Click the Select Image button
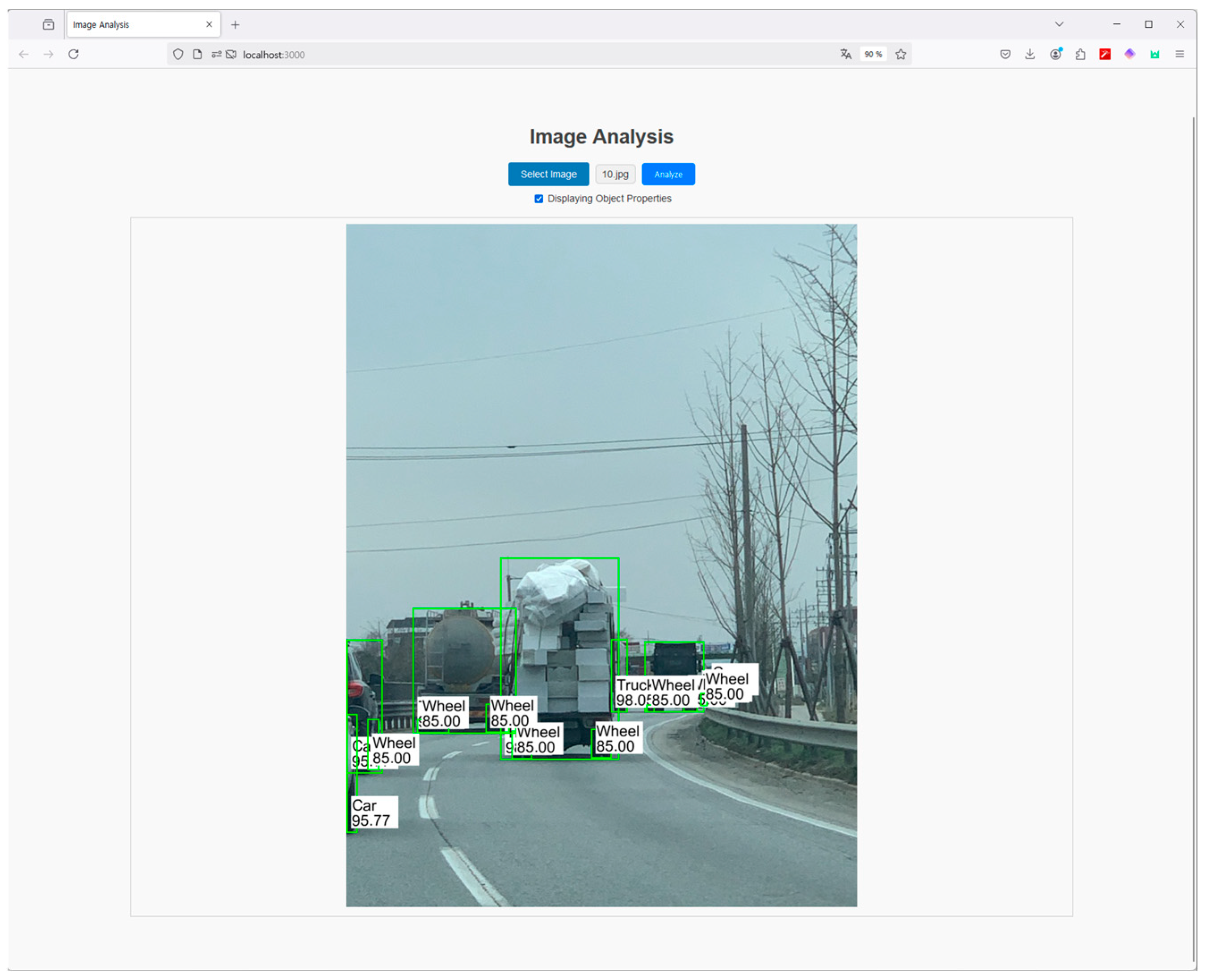 (x=548, y=174)
